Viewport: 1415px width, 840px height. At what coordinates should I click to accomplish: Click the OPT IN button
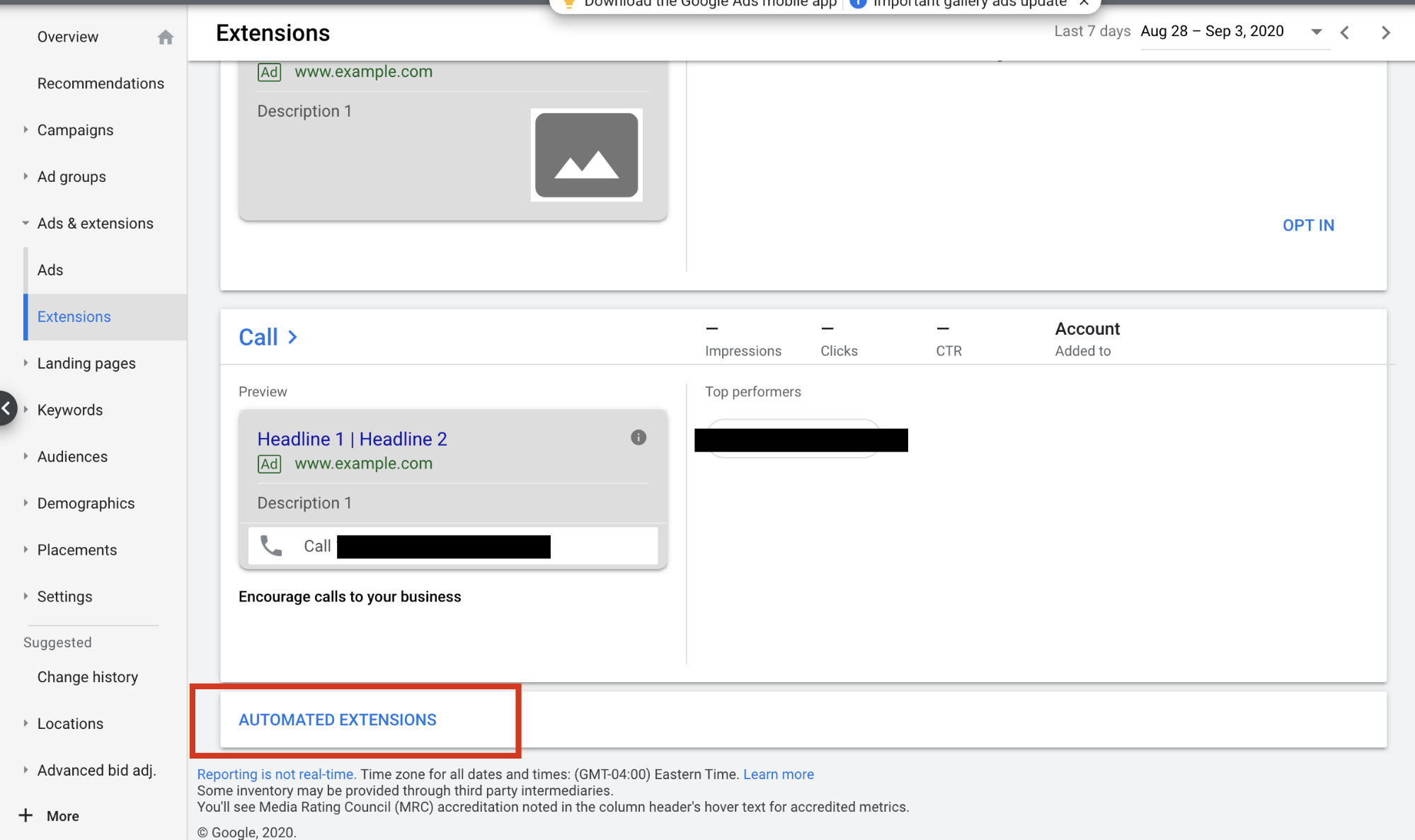point(1308,225)
